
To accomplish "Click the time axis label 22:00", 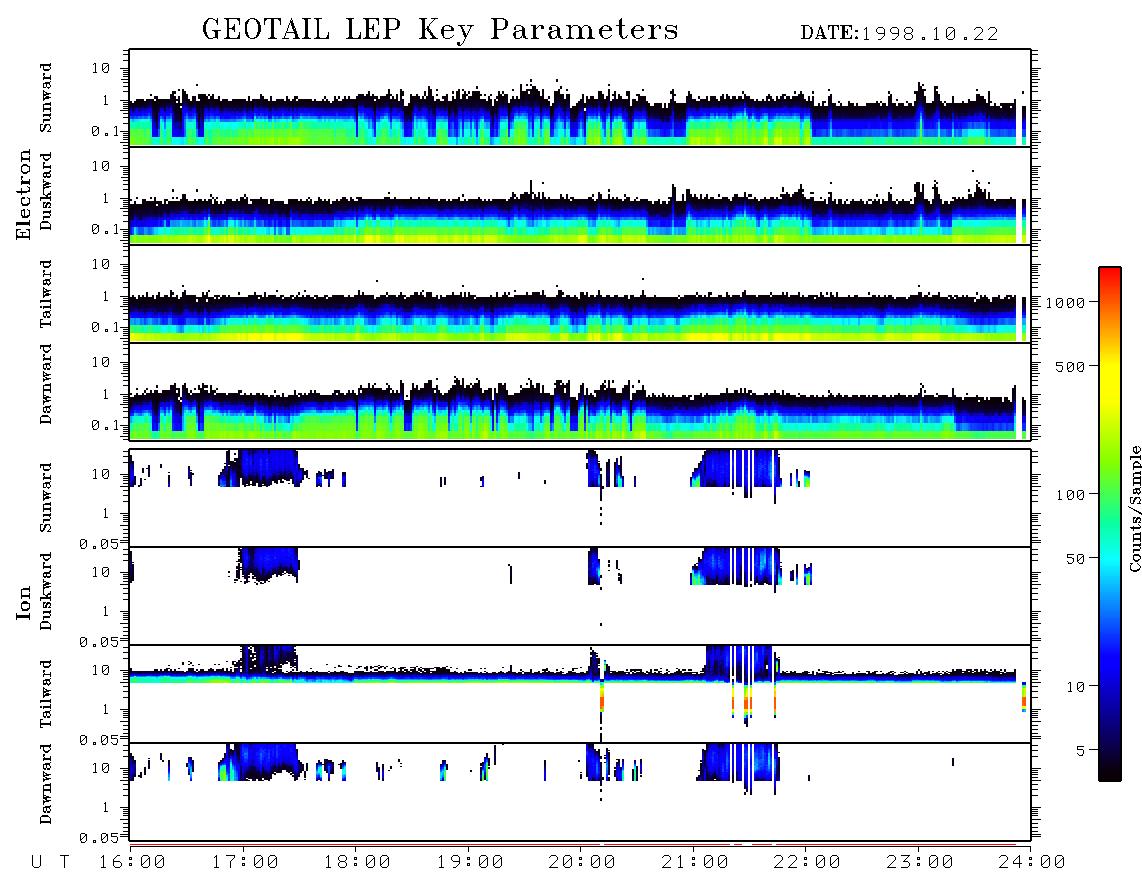I will (807, 863).
